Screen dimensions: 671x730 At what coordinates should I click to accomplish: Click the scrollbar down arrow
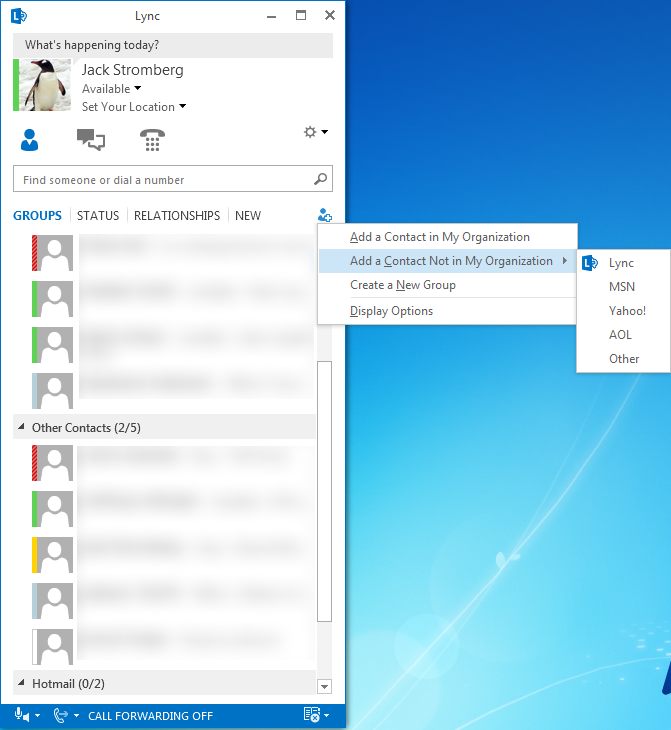[324, 686]
